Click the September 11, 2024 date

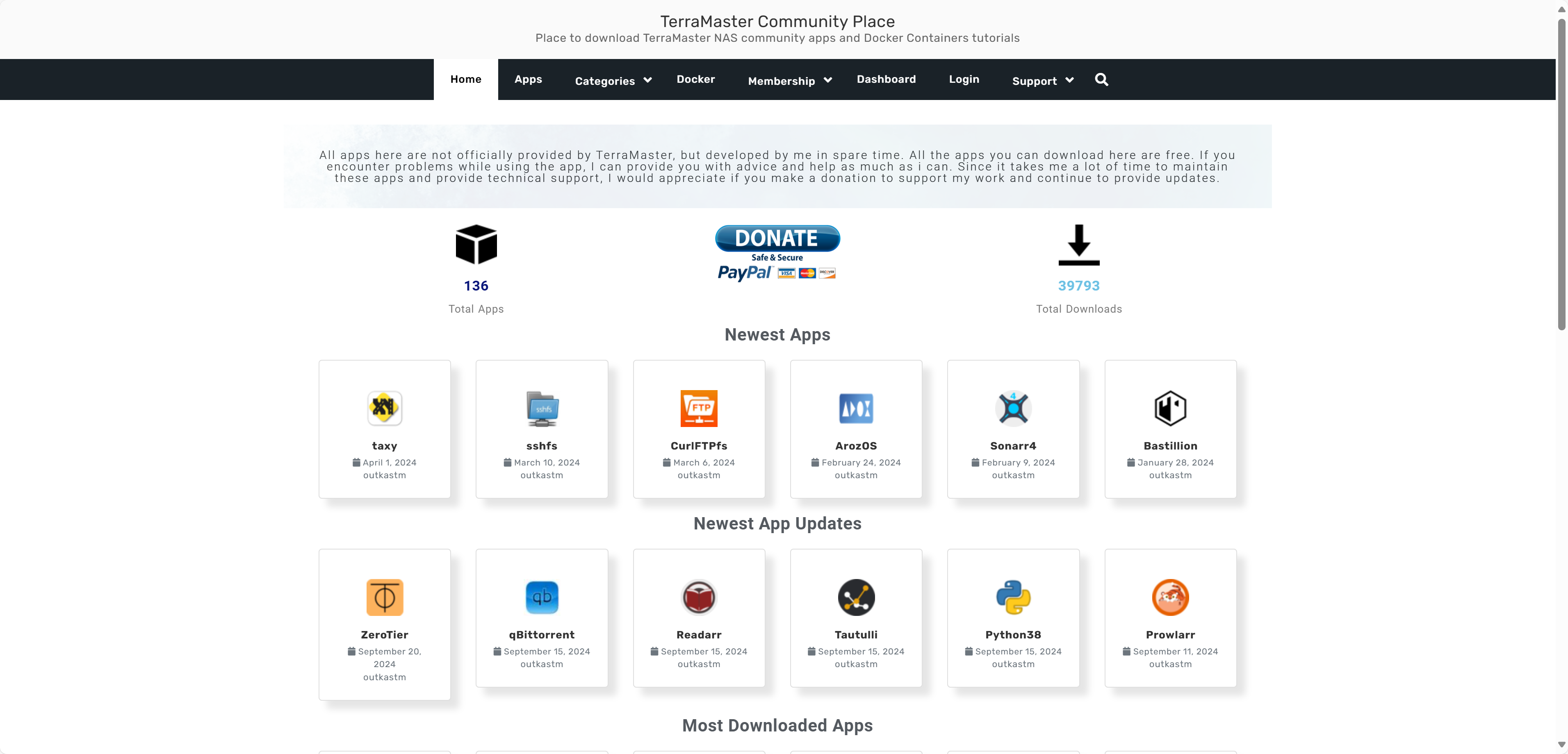(1176, 651)
